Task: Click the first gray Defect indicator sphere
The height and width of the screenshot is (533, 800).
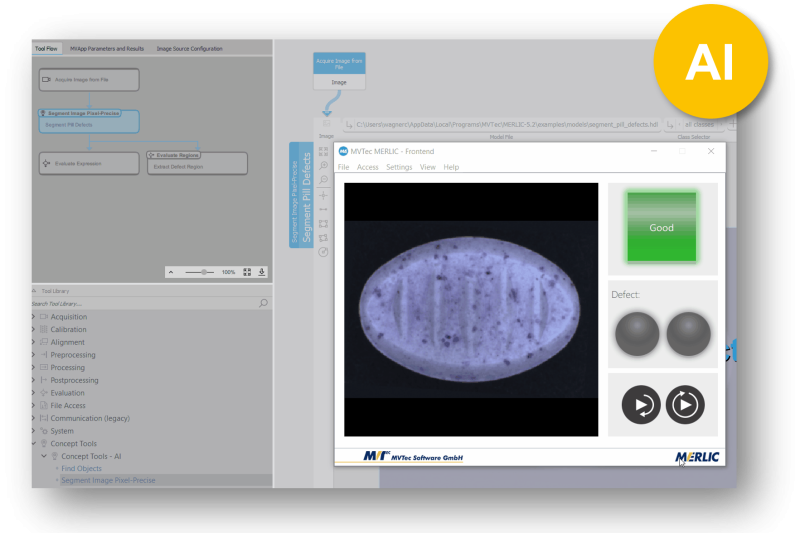Action: coord(637,334)
